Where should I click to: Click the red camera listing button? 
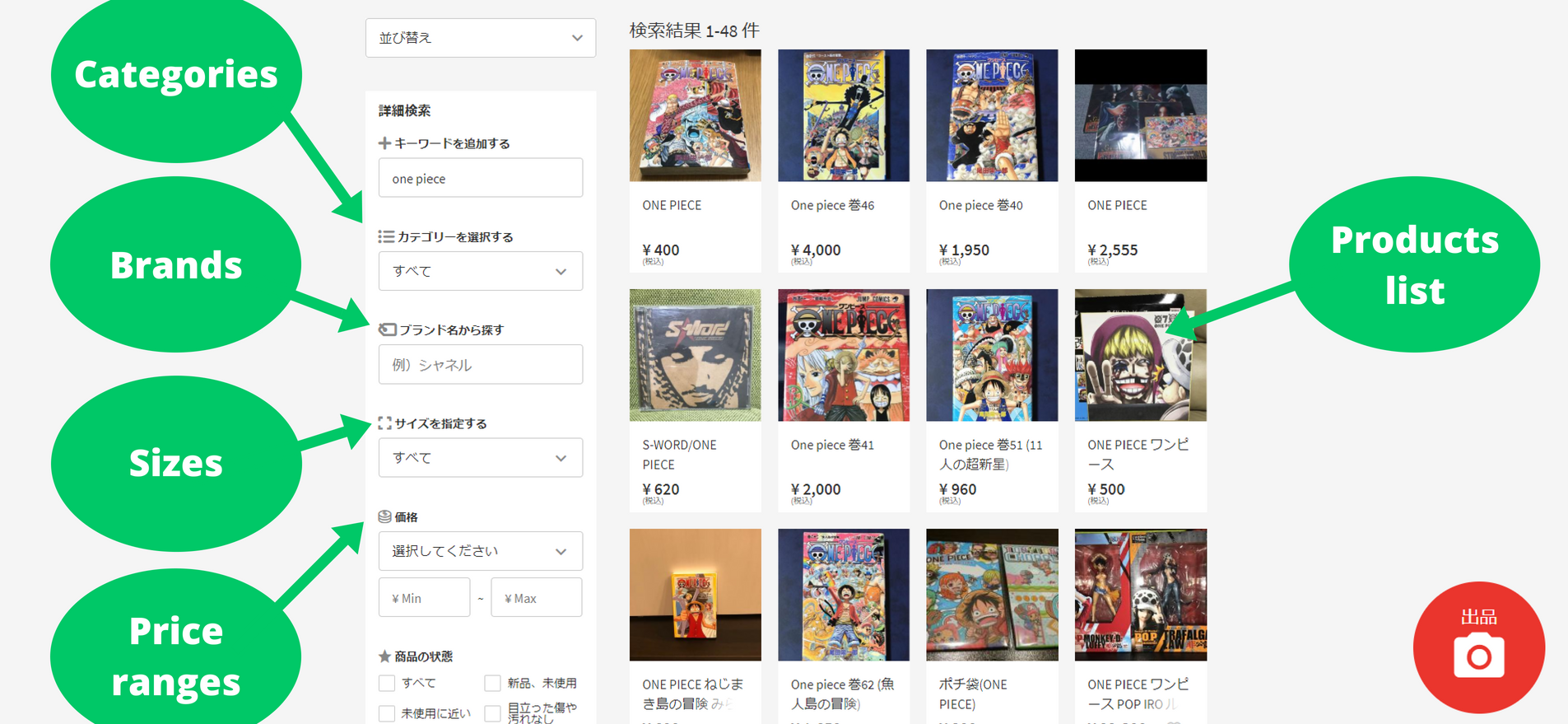1478,647
